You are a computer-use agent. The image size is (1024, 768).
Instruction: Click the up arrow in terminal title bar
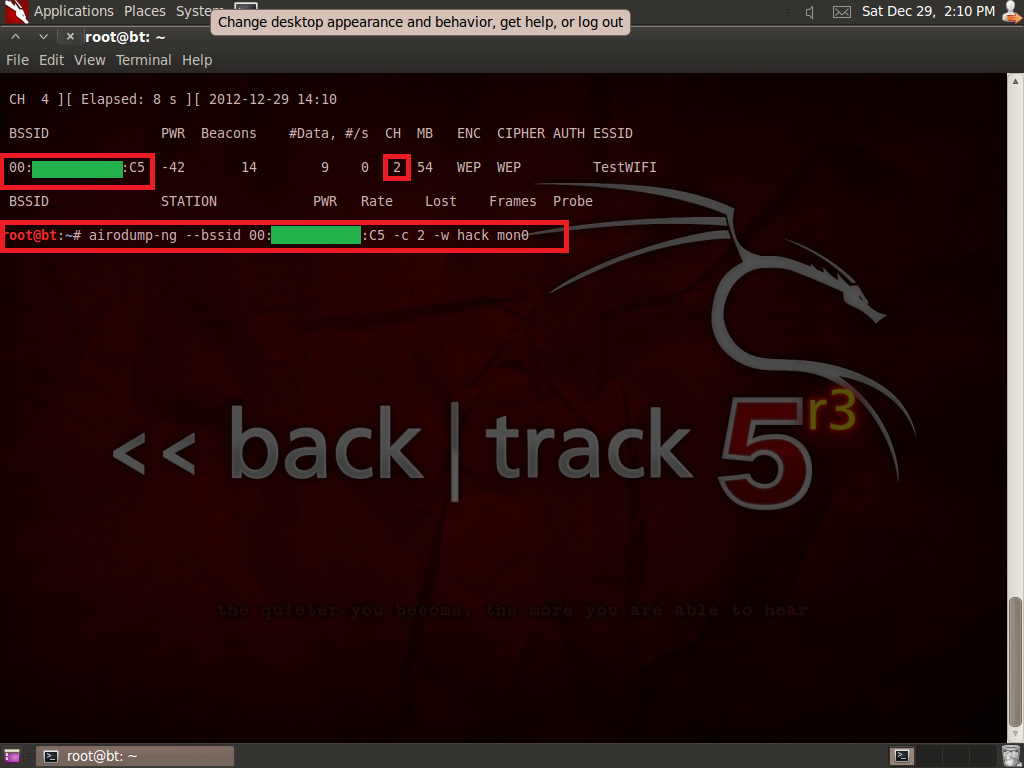[x=16, y=37]
